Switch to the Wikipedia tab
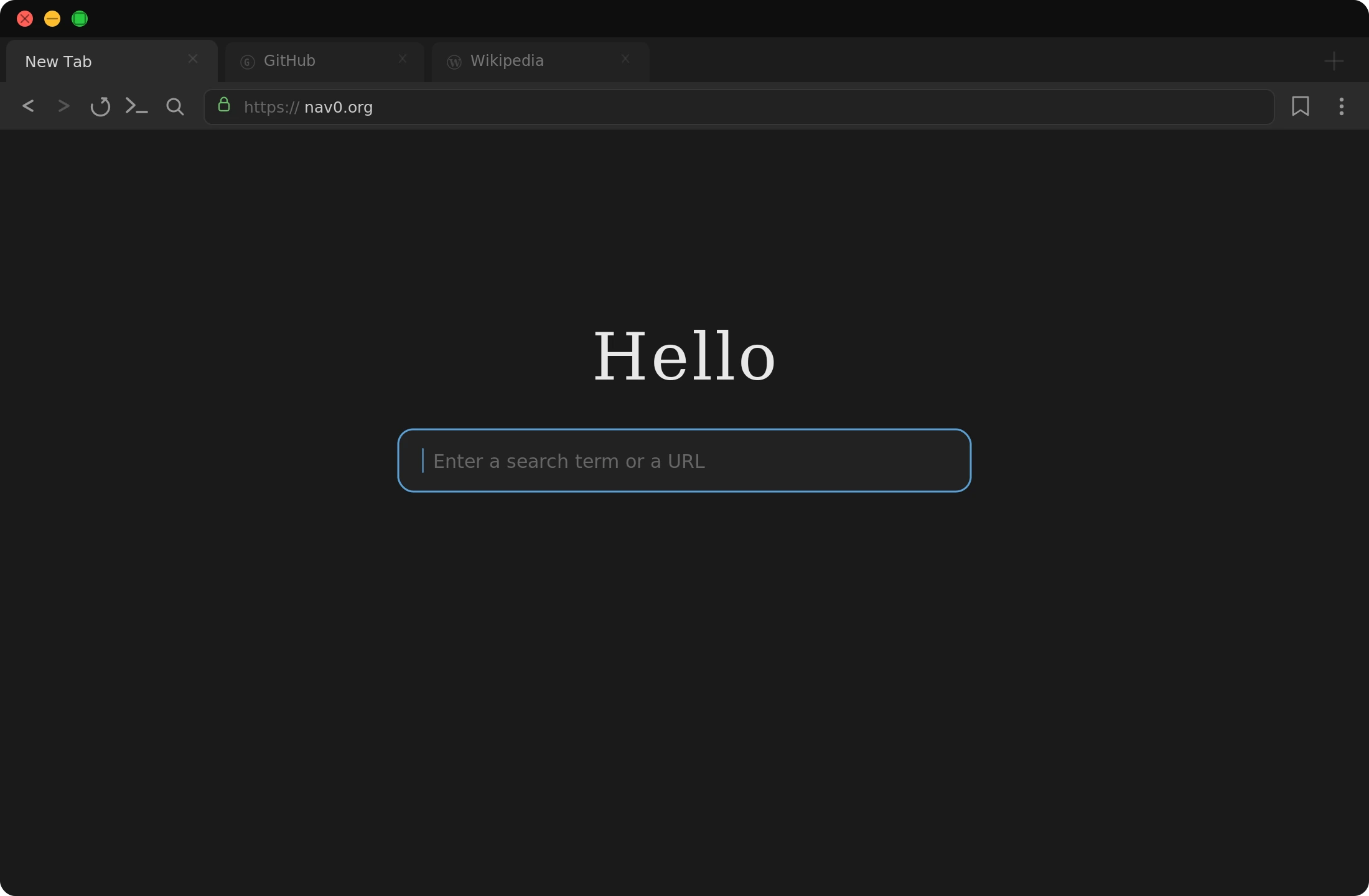 [516, 60]
